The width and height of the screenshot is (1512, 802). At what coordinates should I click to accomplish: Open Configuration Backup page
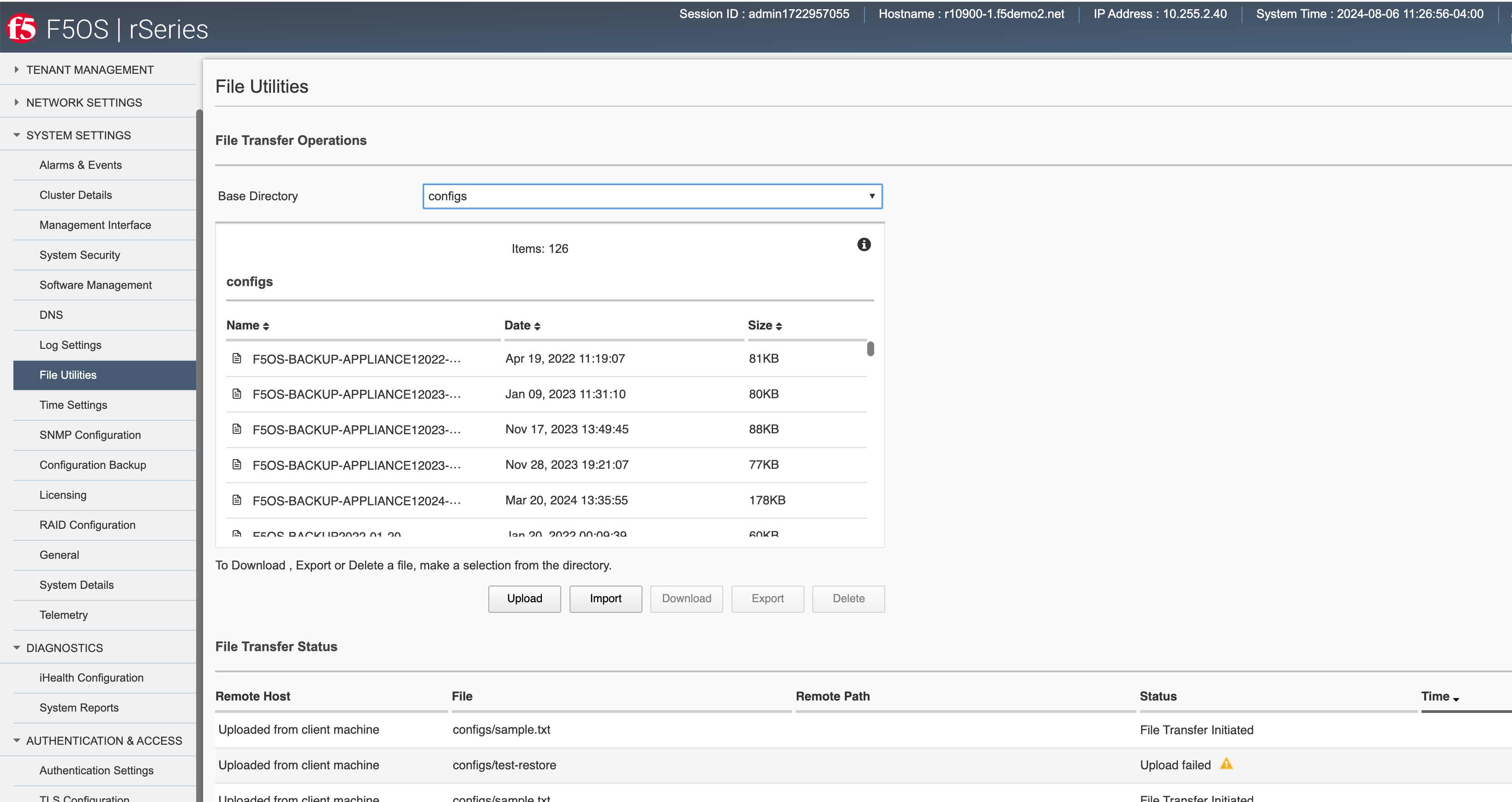93,465
